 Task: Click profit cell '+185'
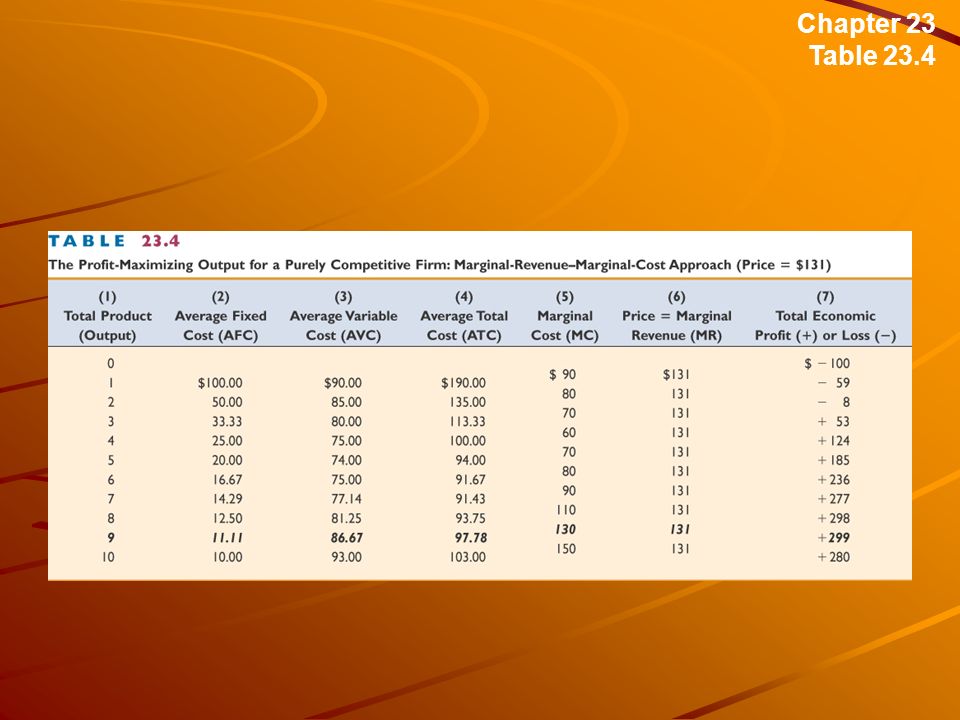click(834, 460)
